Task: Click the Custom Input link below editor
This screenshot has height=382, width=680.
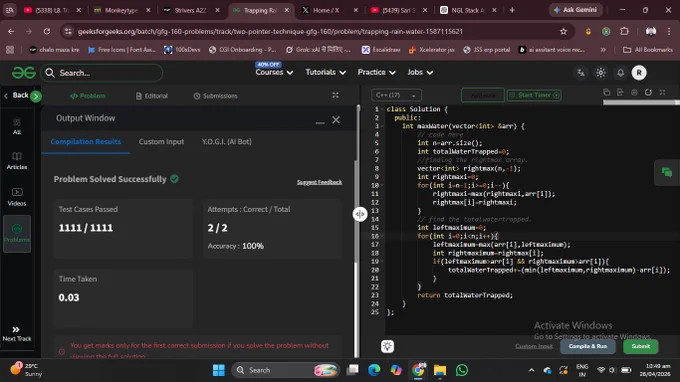Action: pyautogui.click(x=534, y=346)
